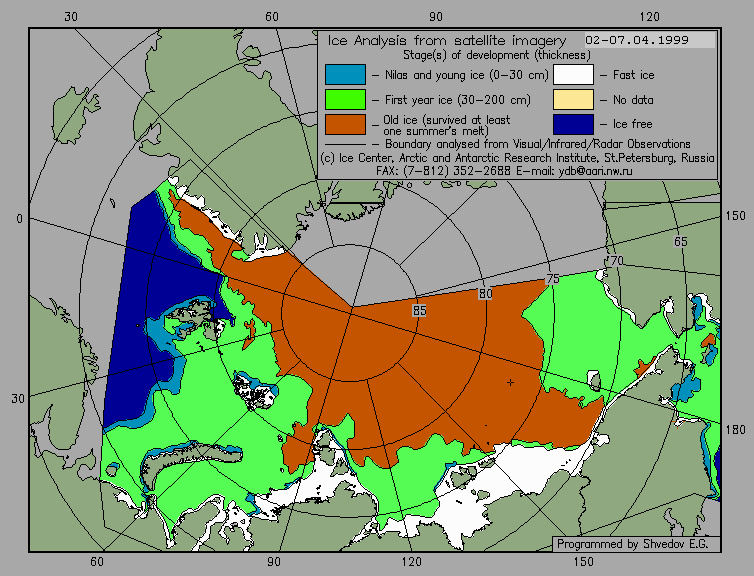The width and height of the screenshot is (754, 576).
Task: Click the No data yellow swatch
Action: pyautogui.click(x=573, y=100)
